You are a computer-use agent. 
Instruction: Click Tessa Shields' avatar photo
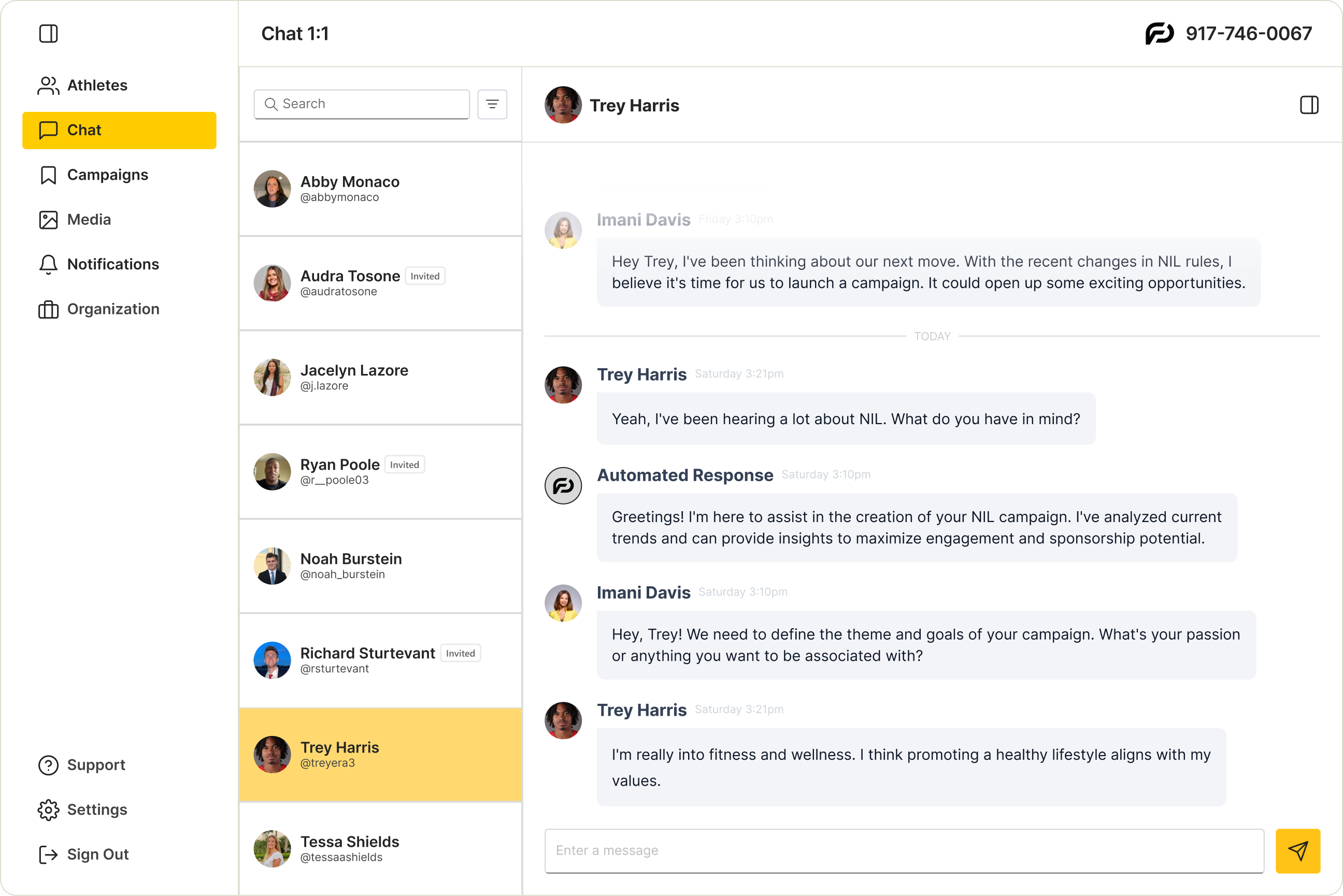pos(273,848)
